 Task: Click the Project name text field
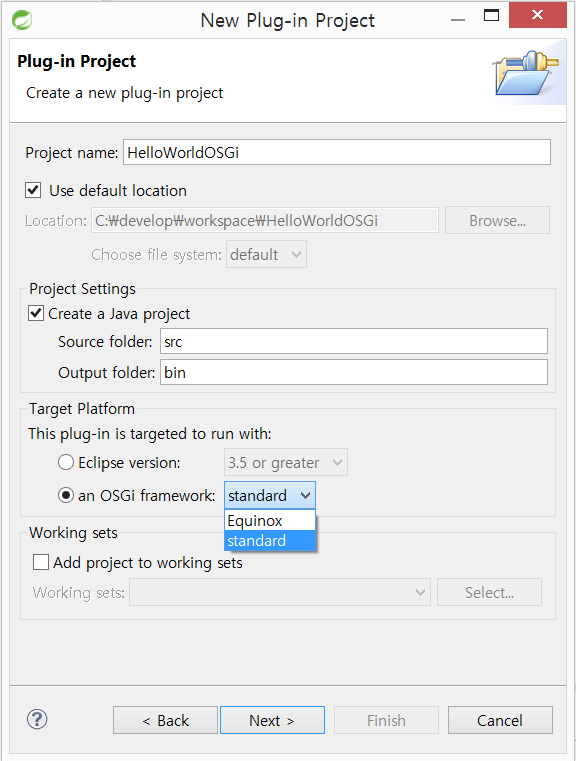click(337, 152)
